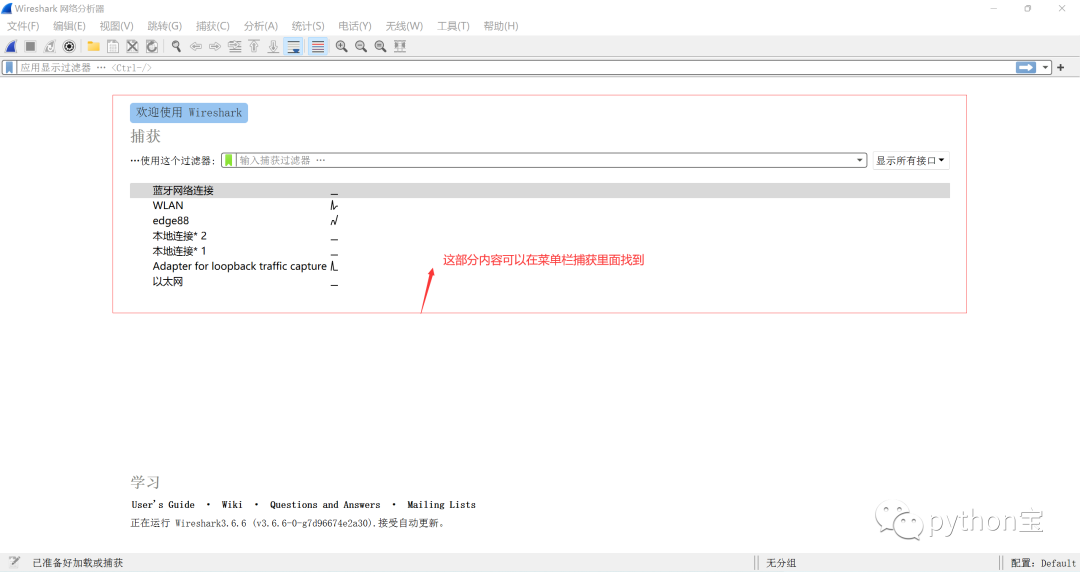This screenshot has height=572, width=1080.
Task: Open the 电话(Y) menu
Action: [355, 25]
